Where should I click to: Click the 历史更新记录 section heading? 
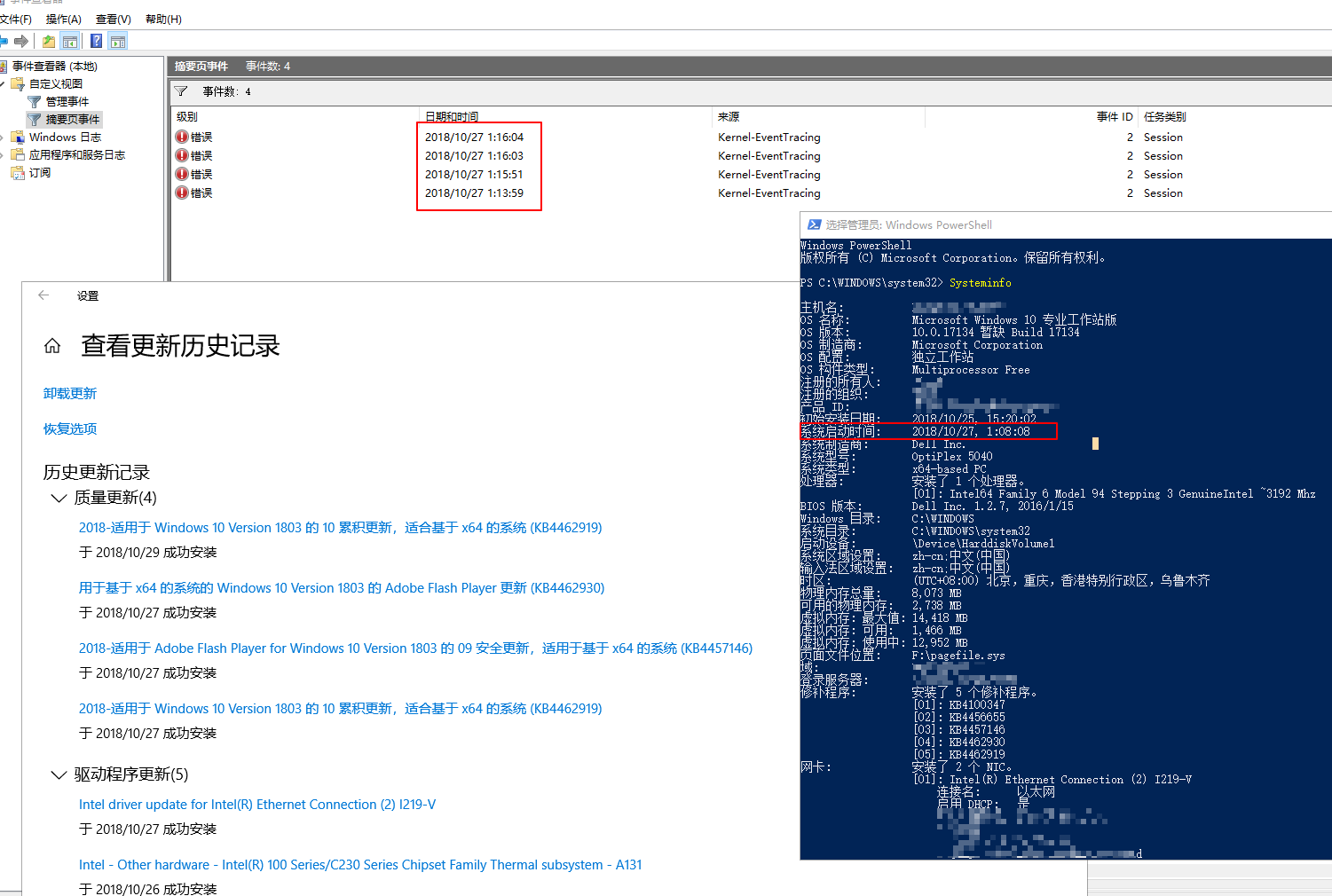coord(97,471)
